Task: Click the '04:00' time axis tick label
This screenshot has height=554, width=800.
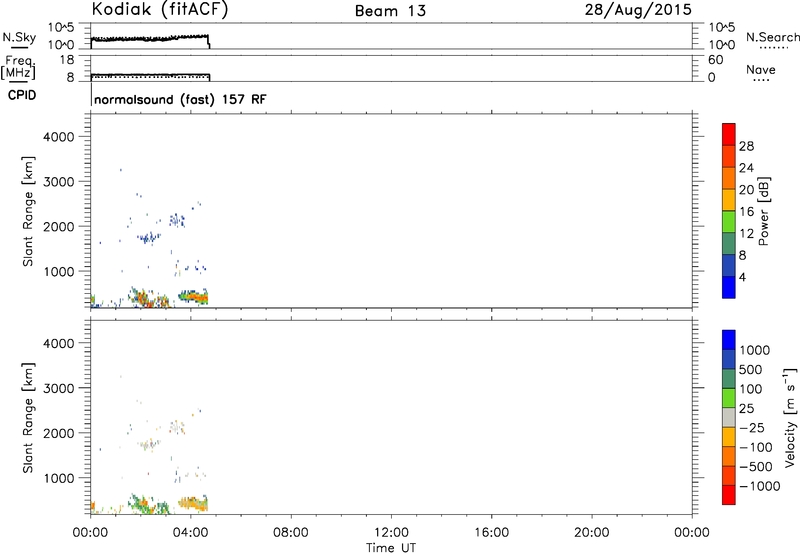Action: click(190, 533)
